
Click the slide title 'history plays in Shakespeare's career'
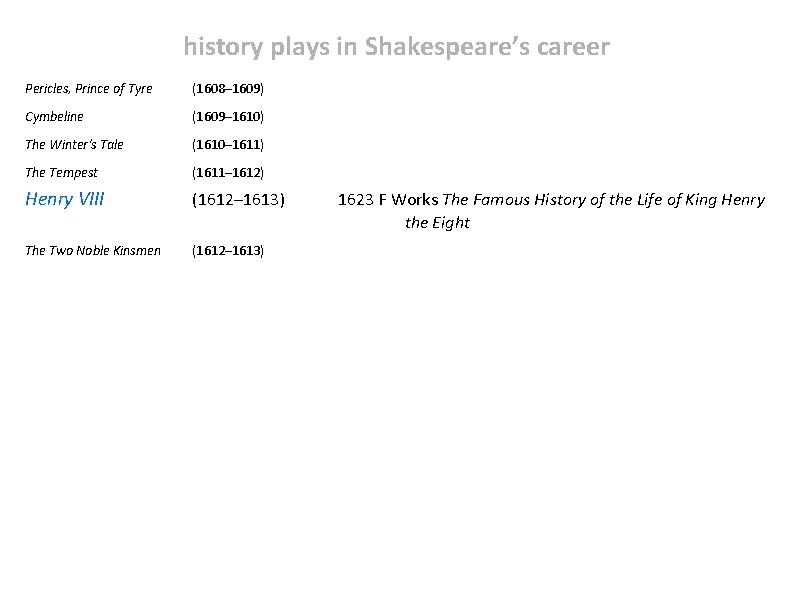396,47
